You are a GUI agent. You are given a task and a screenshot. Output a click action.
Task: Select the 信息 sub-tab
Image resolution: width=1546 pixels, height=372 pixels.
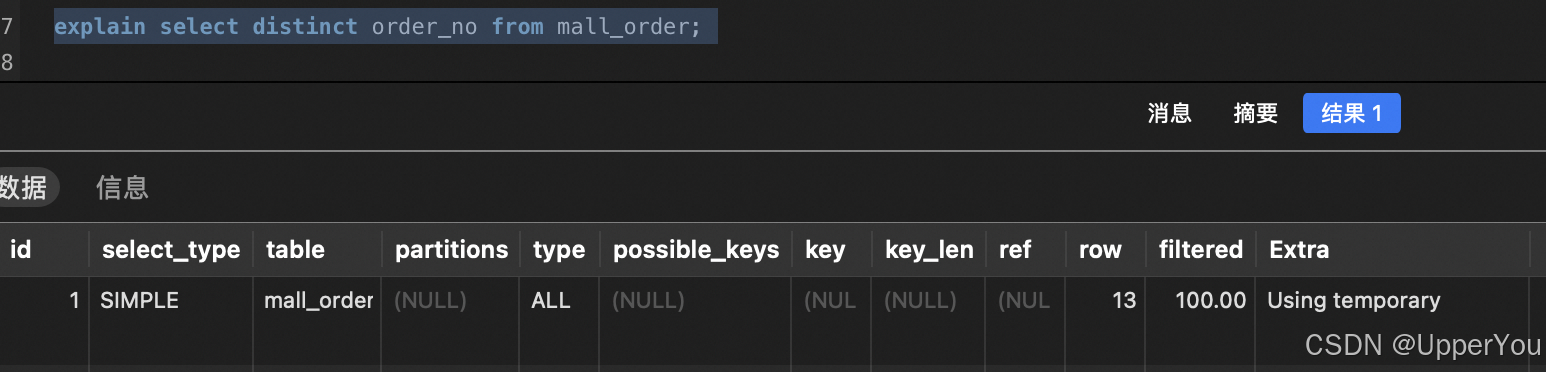122,187
